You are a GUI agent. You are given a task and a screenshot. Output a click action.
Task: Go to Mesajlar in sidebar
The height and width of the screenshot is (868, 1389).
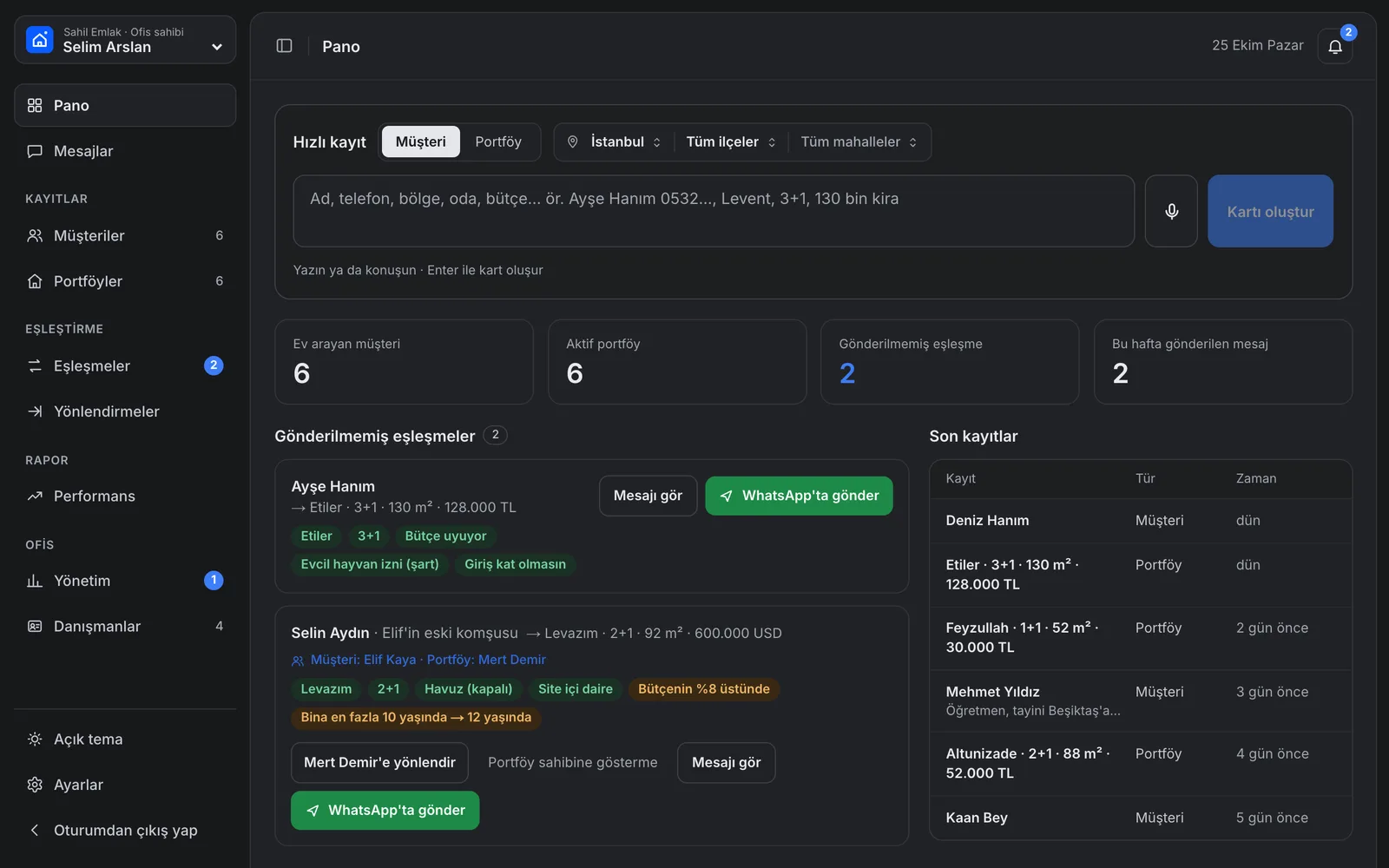(x=125, y=151)
